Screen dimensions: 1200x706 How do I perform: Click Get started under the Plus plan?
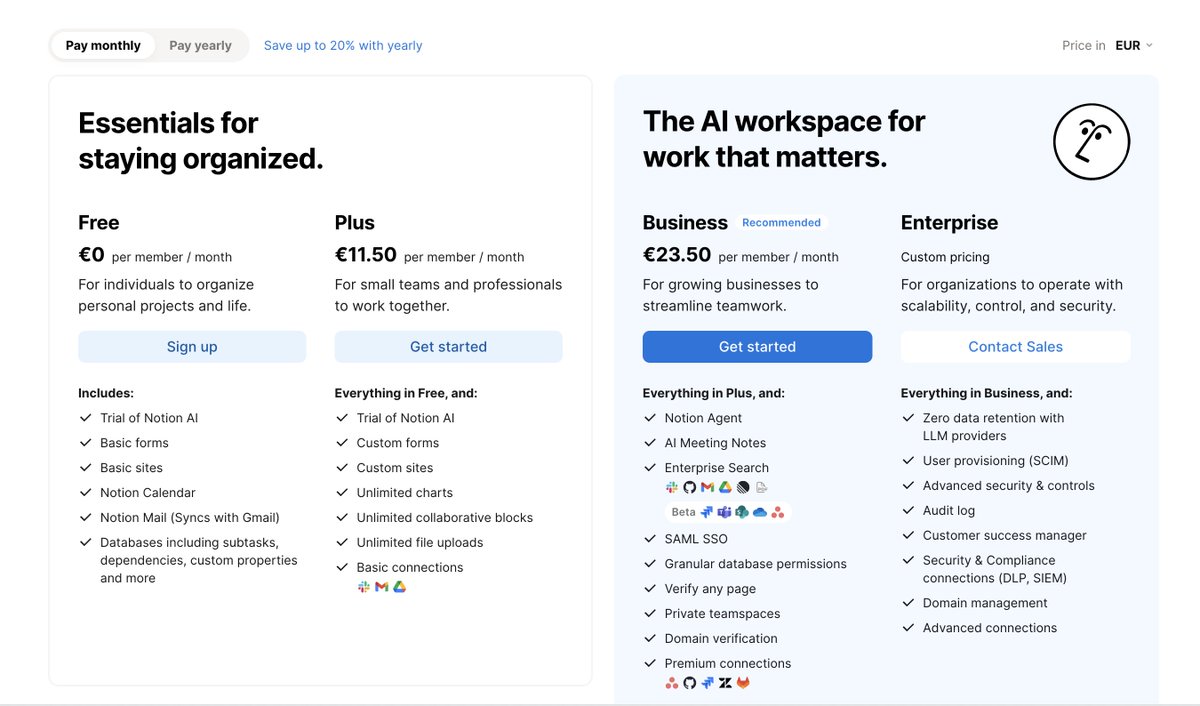point(448,347)
